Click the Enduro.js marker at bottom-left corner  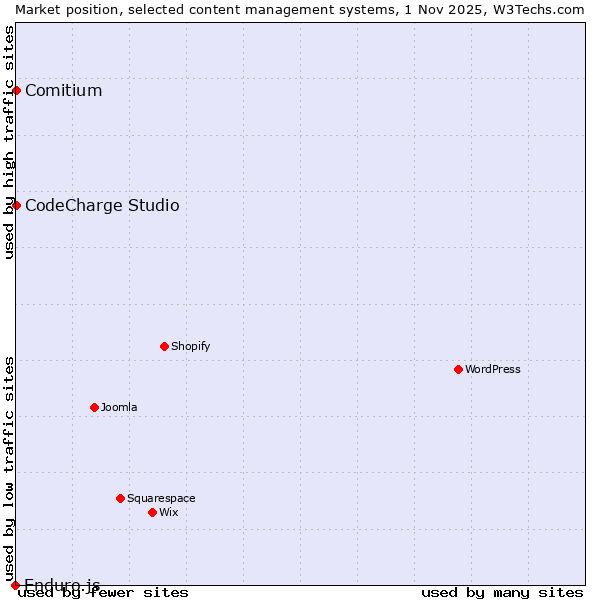coord(15,585)
